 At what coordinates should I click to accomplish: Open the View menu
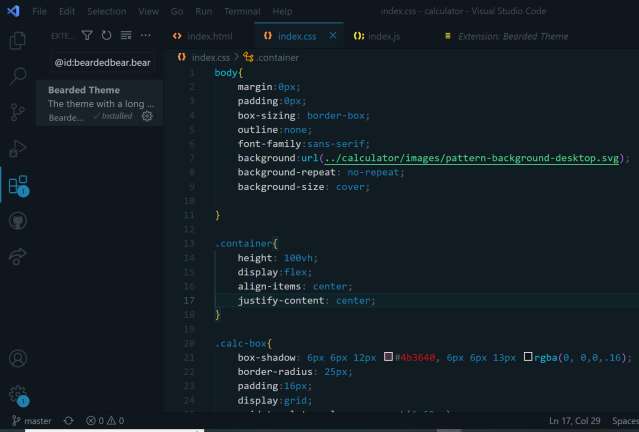[148, 11]
